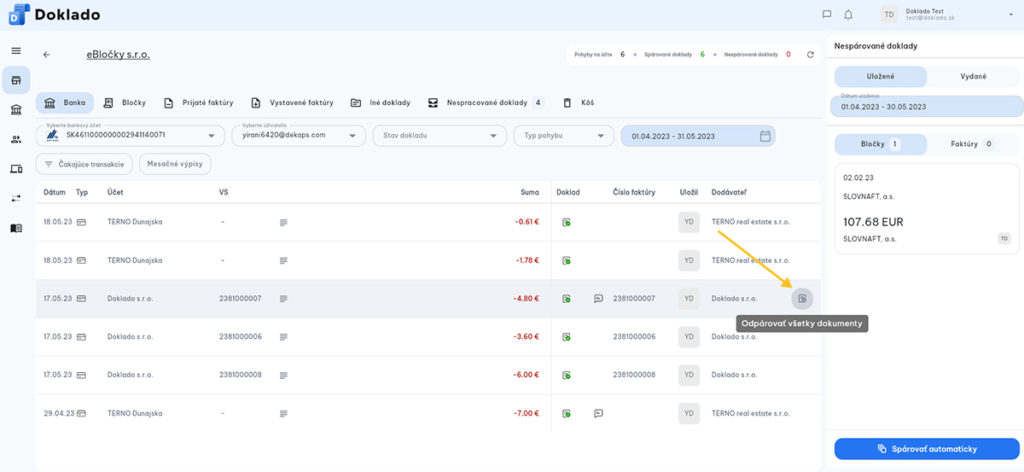Open comment icon on the -4.80 € row
The image size is (1024, 472).
click(598, 298)
